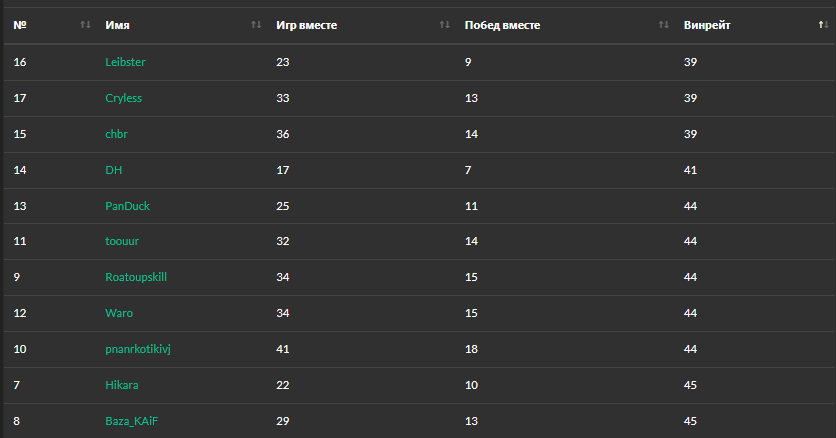Select Roatoupskill player link

click(x=136, y=277)
